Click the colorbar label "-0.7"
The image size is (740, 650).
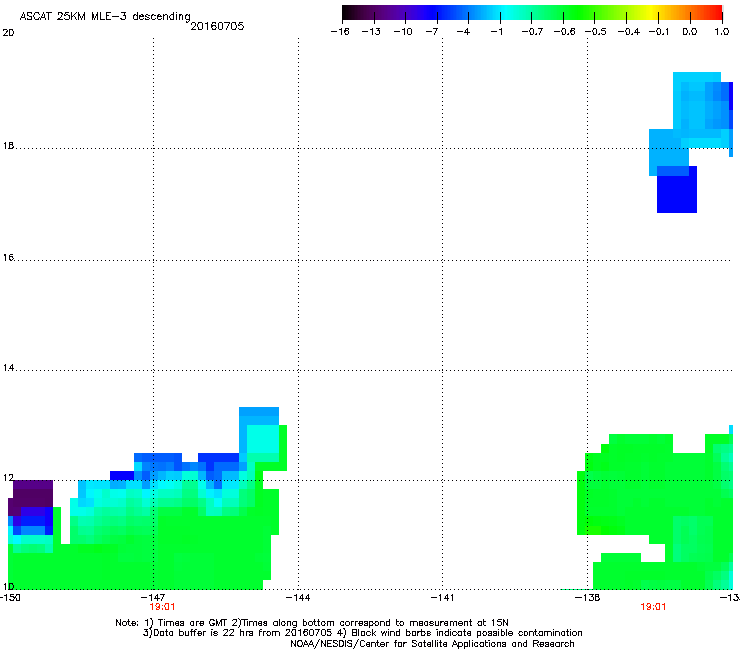[532, 32]
